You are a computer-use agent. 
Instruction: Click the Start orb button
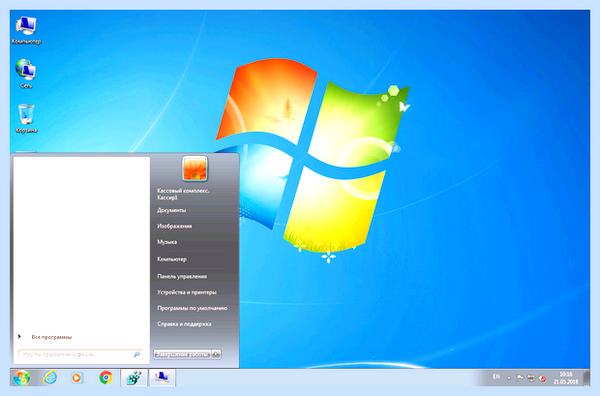tap(21, 378)
